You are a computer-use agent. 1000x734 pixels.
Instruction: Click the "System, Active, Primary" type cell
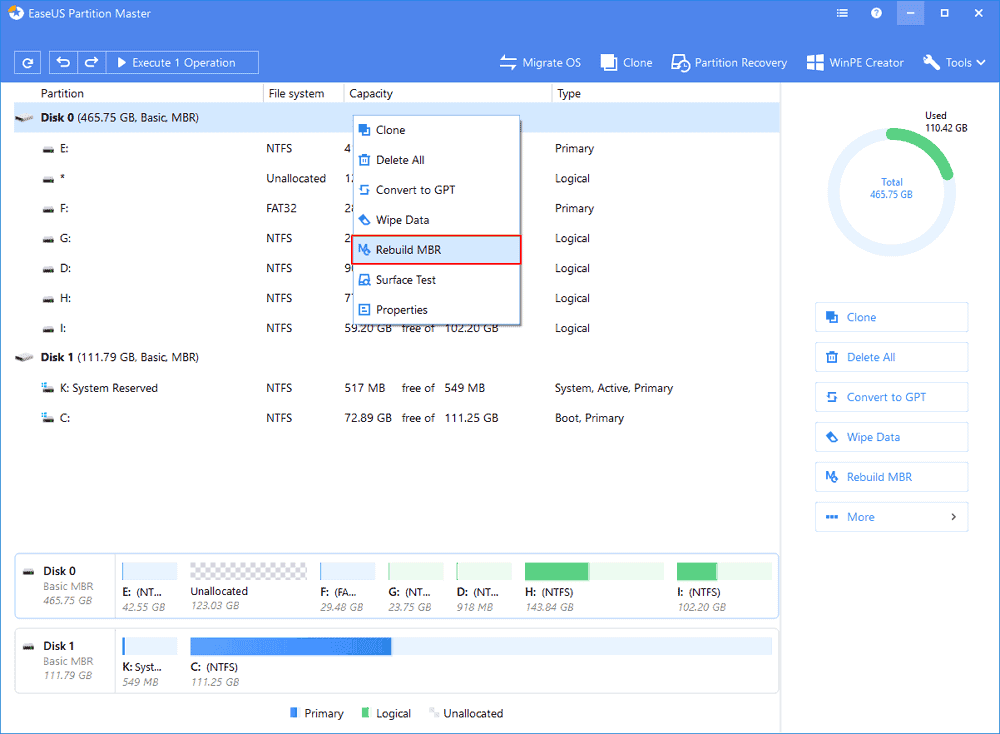(614, 388)
